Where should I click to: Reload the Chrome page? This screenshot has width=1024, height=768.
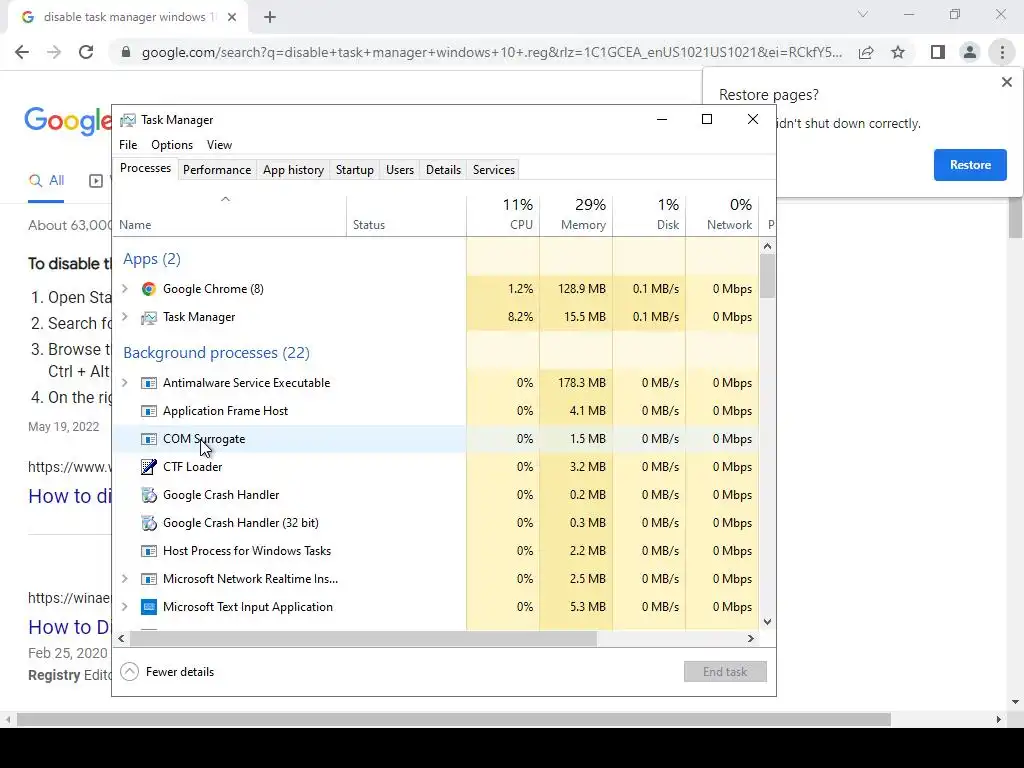pos(86,52)
